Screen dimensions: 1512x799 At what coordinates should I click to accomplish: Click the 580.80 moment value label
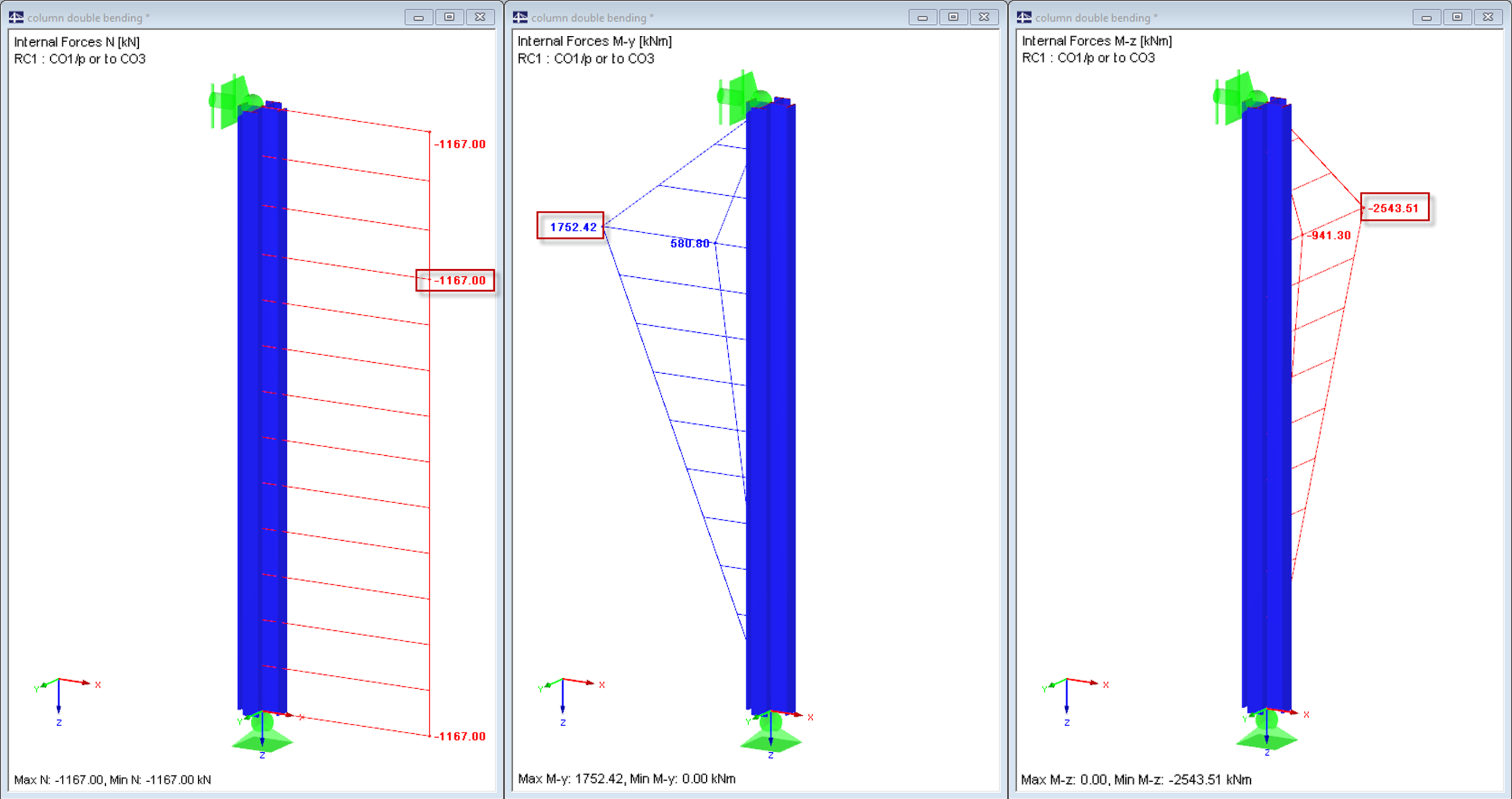point(690,243)
